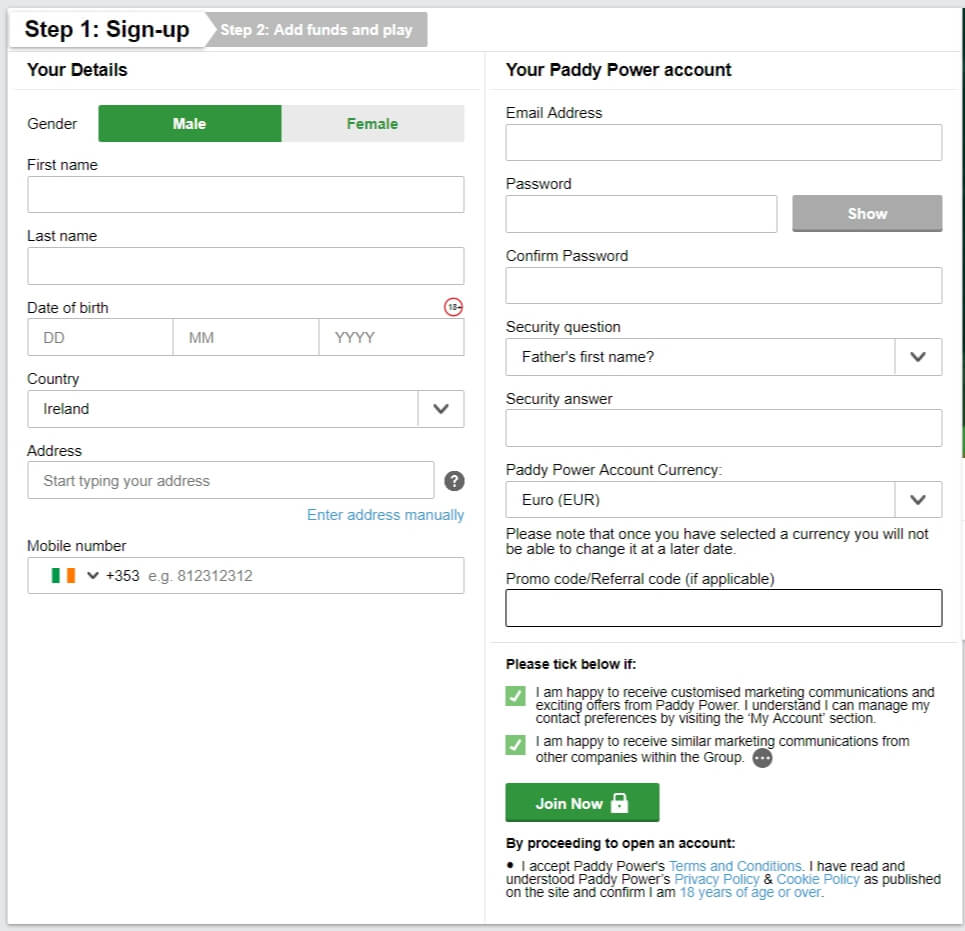Untick Group companies marketing checkbox

(x=515, y=745)
